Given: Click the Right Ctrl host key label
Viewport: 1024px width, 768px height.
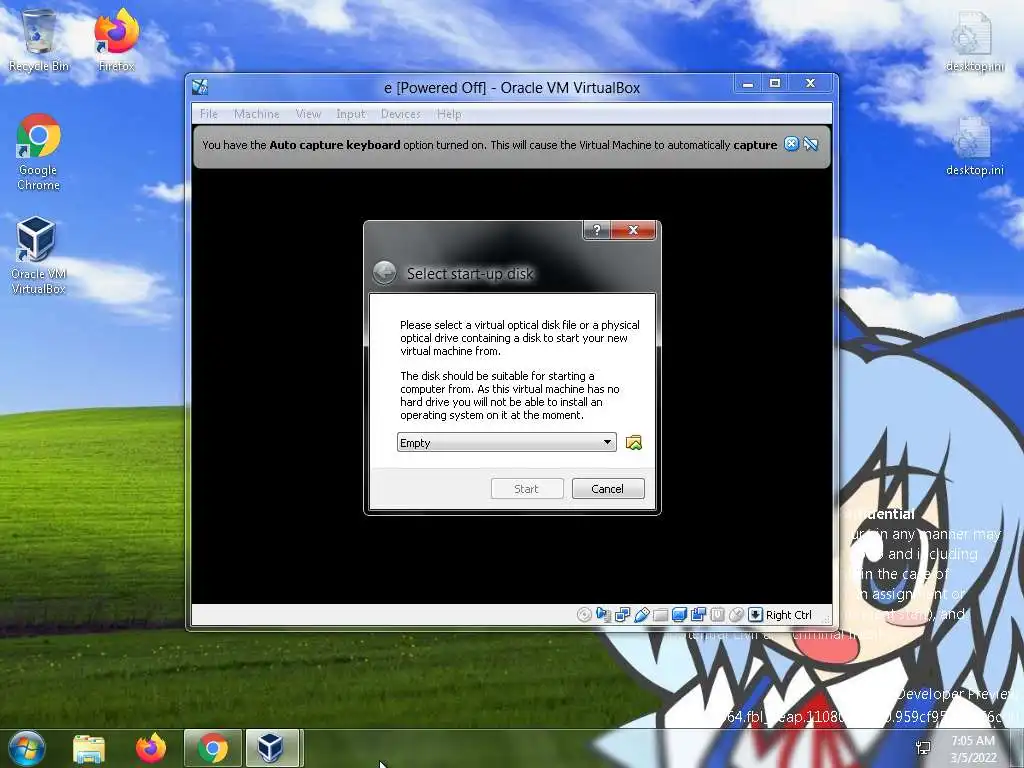Looking at the screenshot, I should [x=789, y=615].
